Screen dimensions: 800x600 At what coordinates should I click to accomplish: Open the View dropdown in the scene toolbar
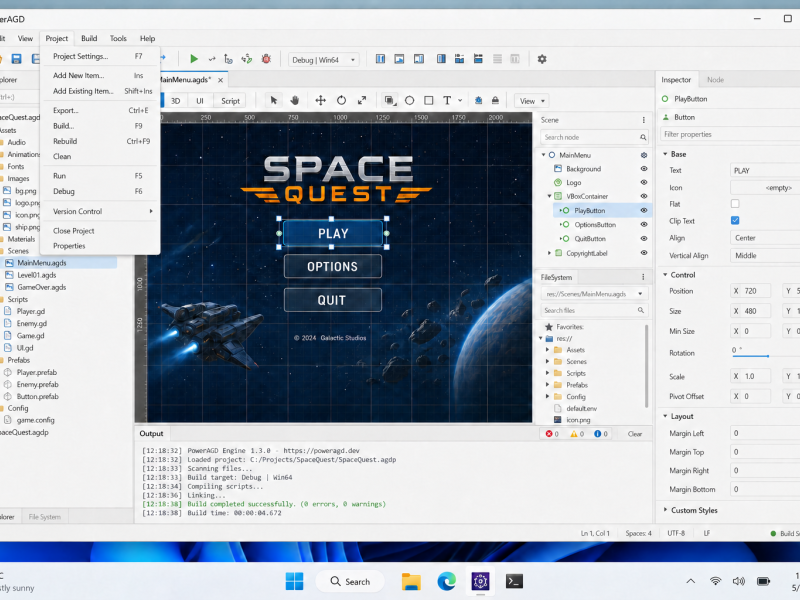tap(532, 101)
